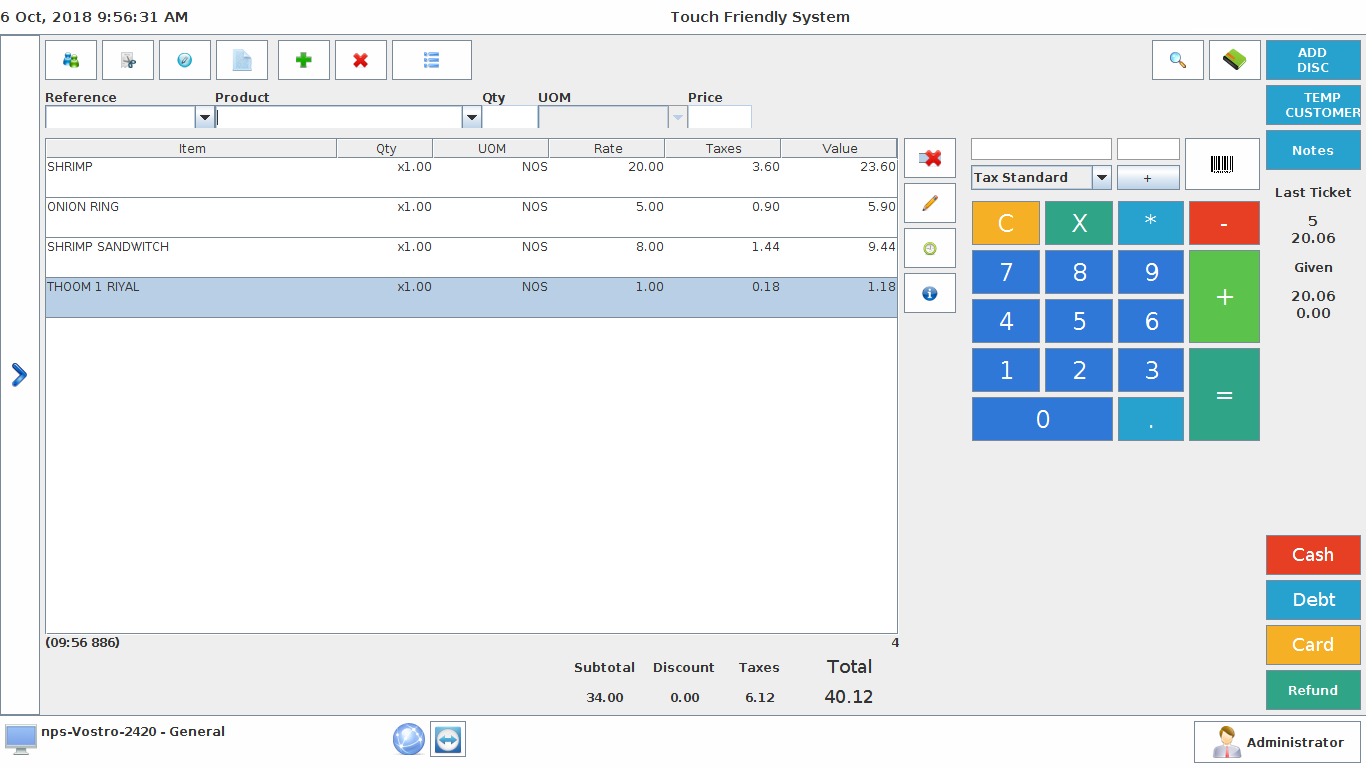
Task: Click the Administrator user button
Action: tap(1278, 742)
